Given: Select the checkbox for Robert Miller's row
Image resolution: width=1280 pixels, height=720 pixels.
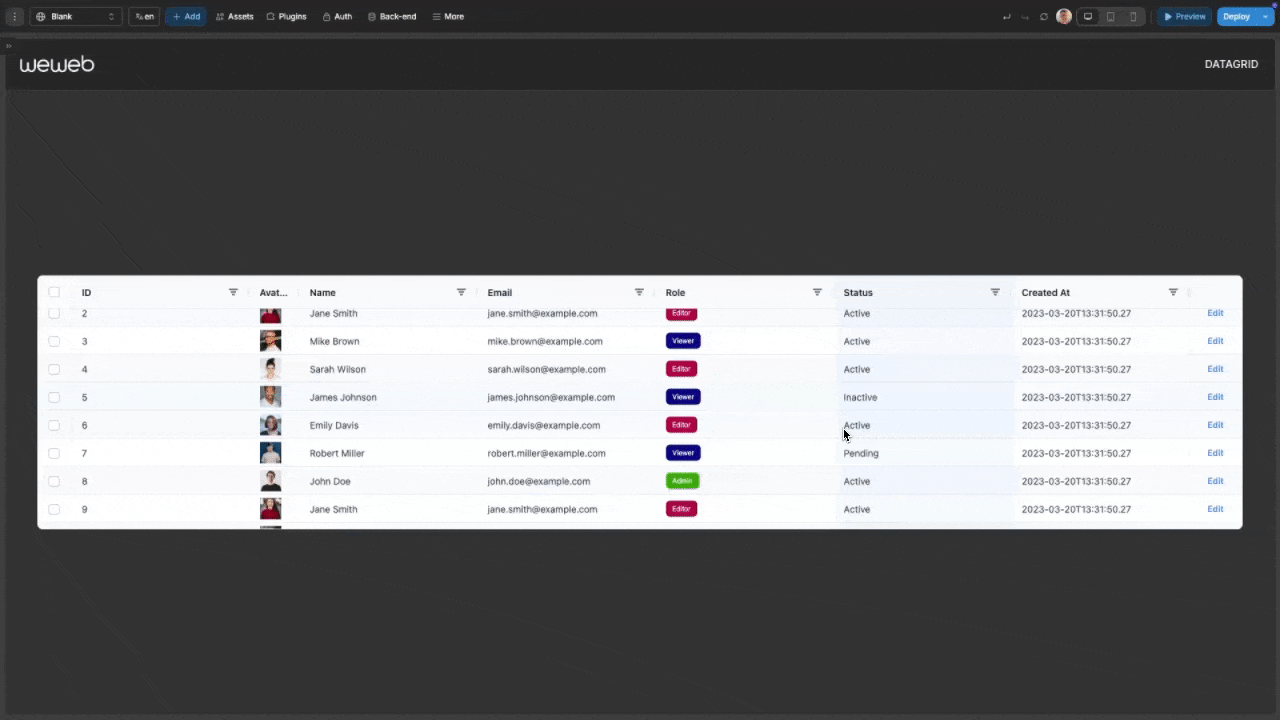Looking at the screenshot, I should pyautogui.click(x=54, y=453).
